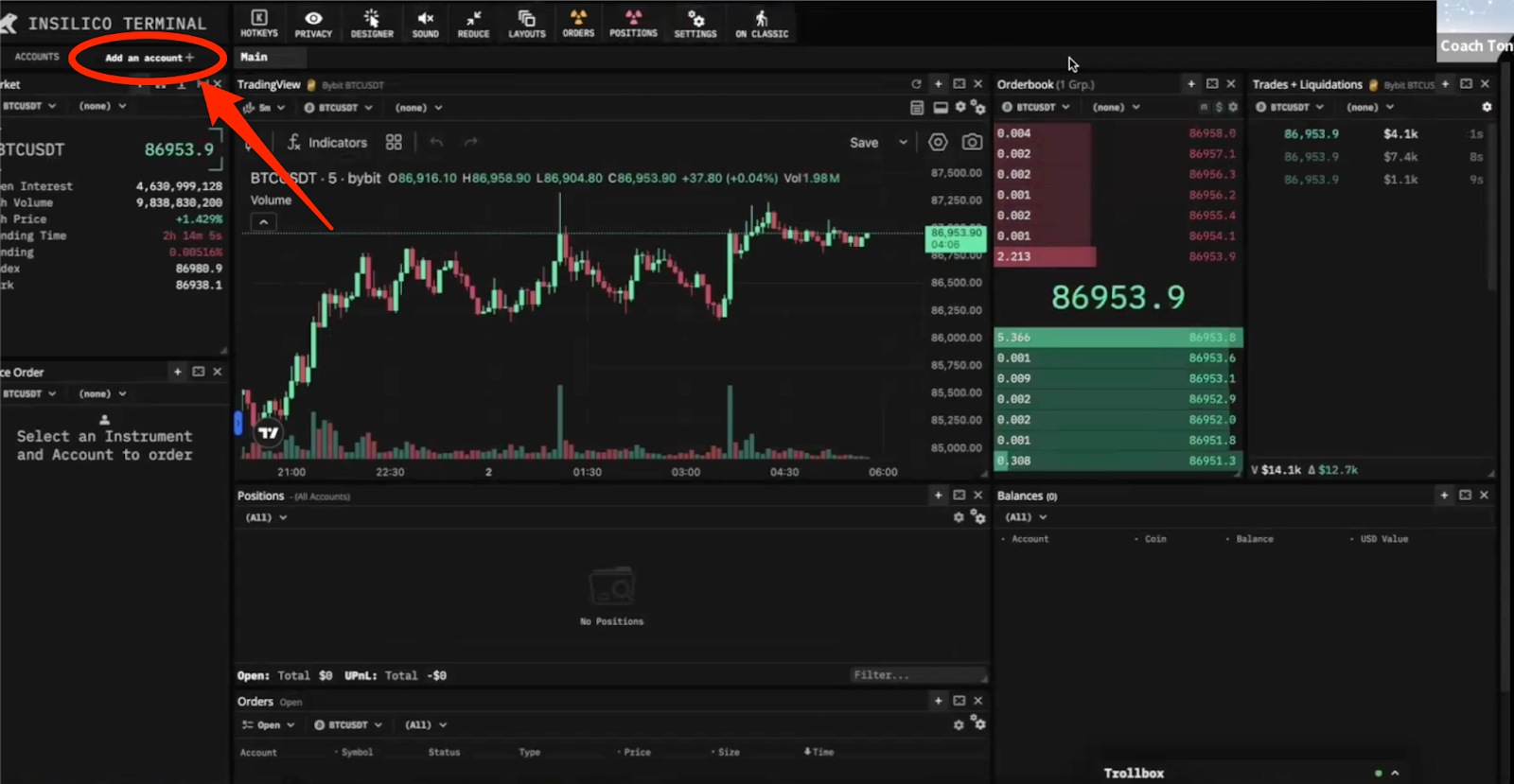Open the Settings gears icon
The width and height of the screenshot is (1514, 784).
tap(695, 24)
